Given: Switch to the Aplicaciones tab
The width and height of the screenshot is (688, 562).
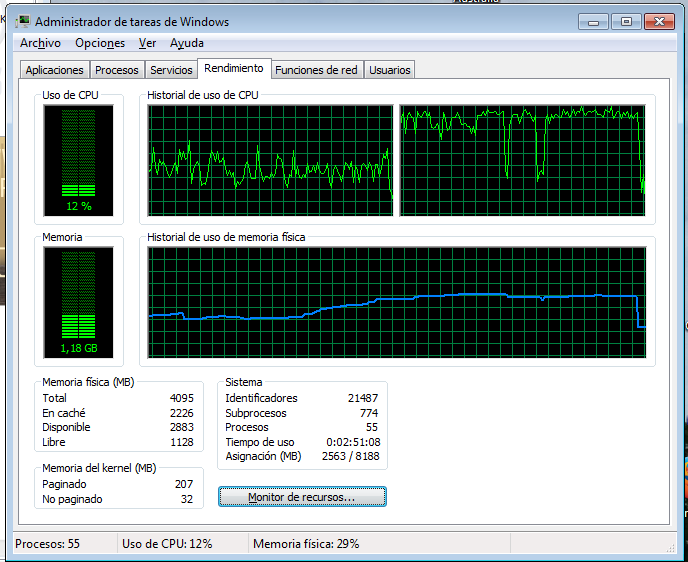Looking at the screenshot, I should point(54,70).
